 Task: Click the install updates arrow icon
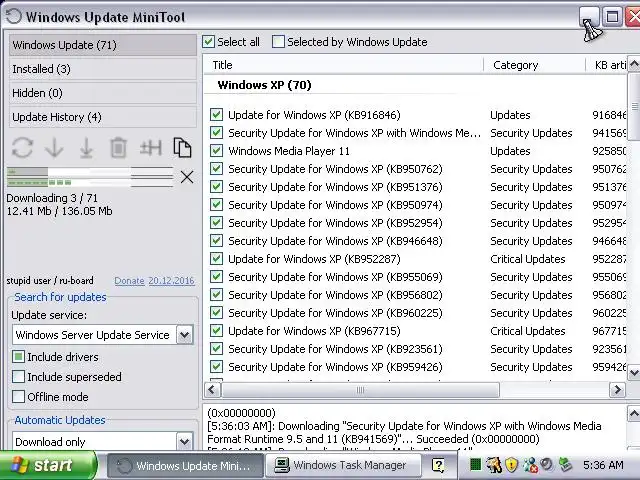86,147
